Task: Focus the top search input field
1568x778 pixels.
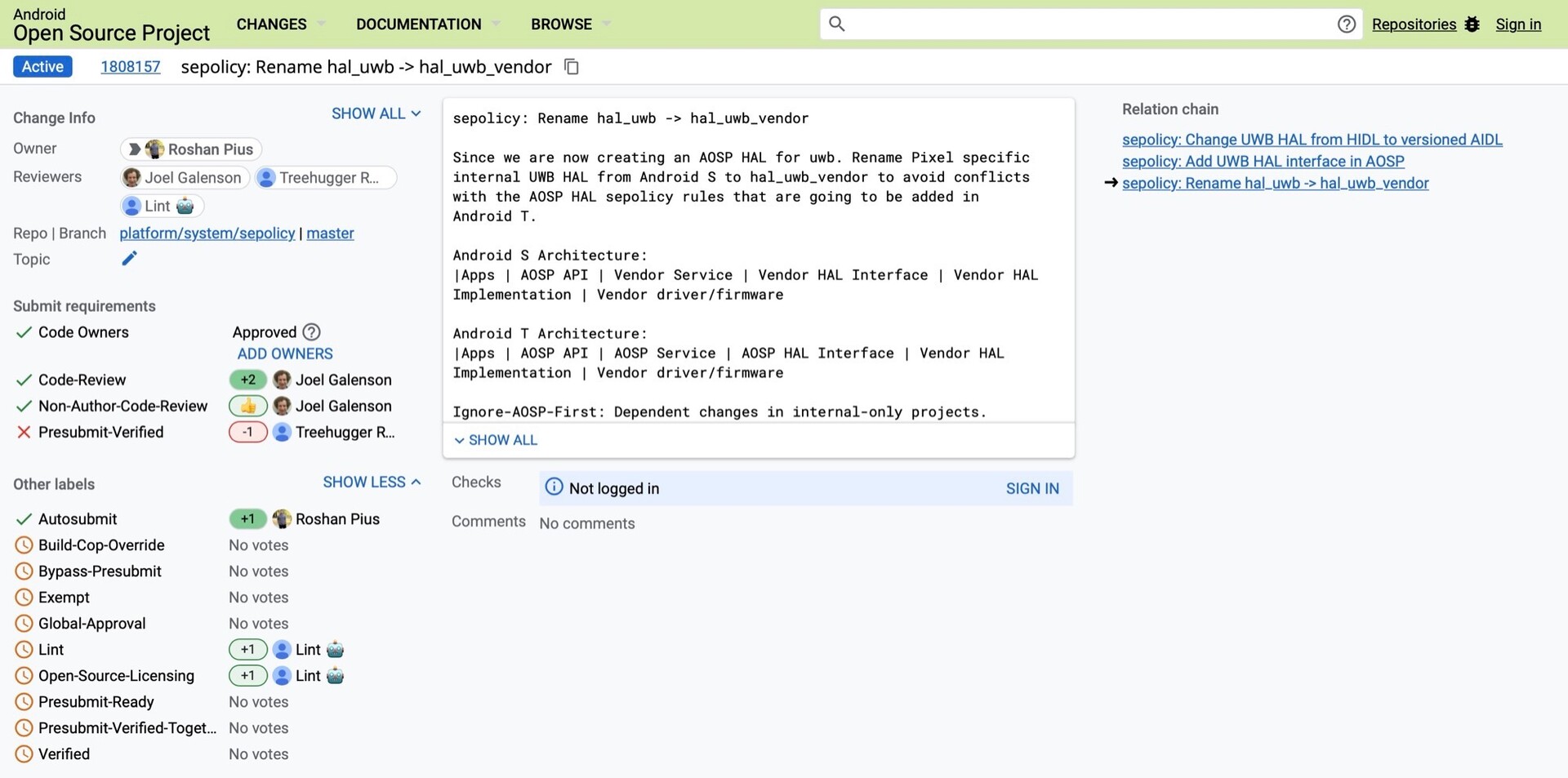Action: 1086,24
